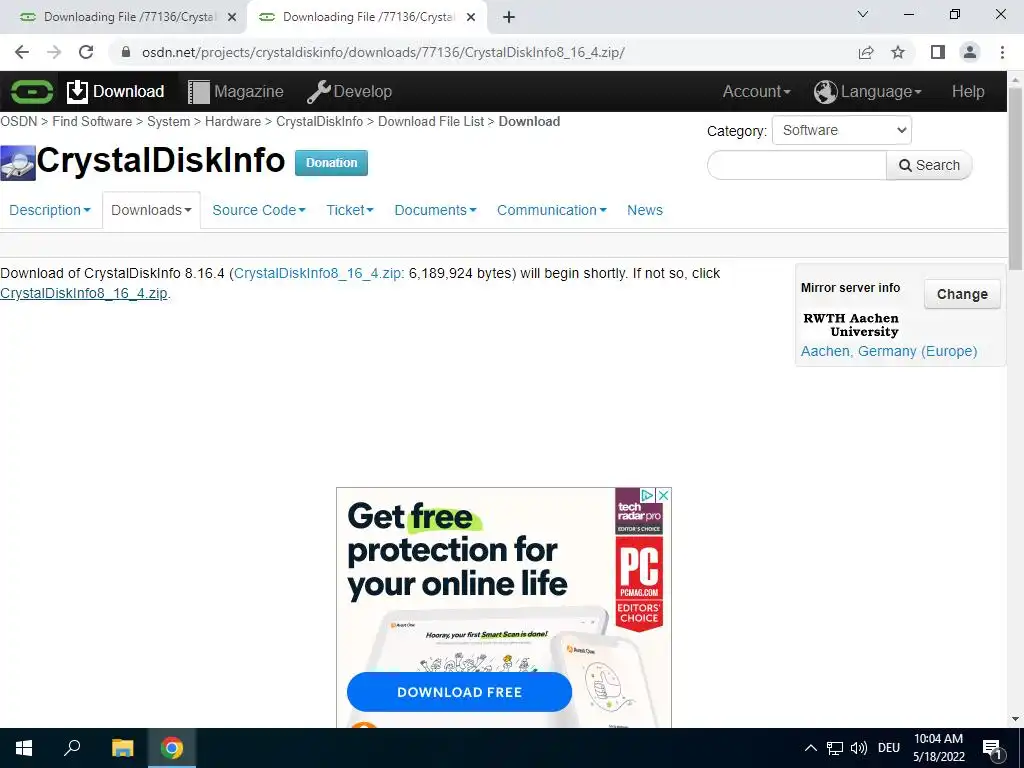Open the Aachen, Germany (Europe) link
Image resolution: width=1024 pixels, height=768 pixels.
(x=889, y=351)
